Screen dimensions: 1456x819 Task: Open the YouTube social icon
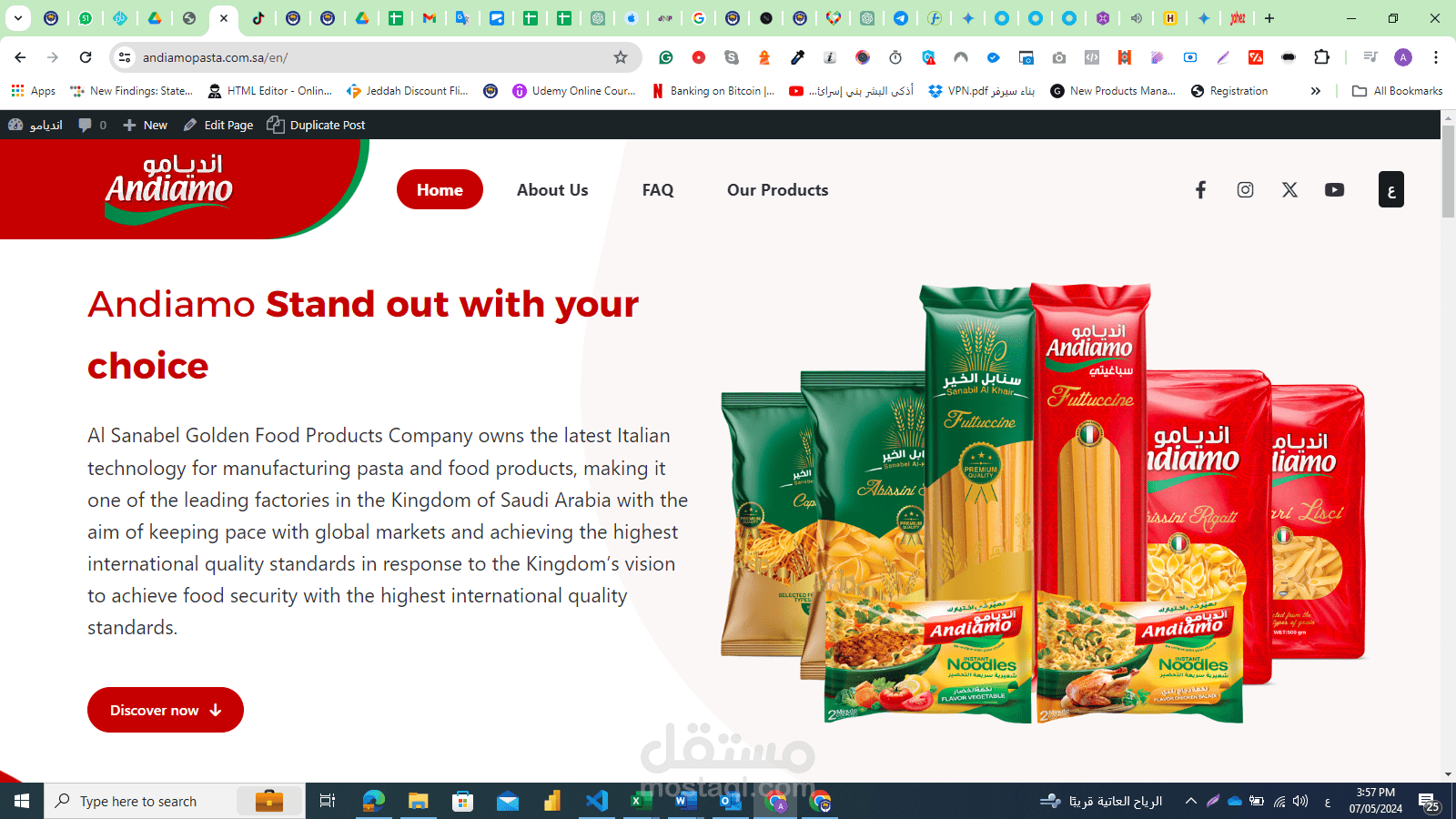[1334, 189]
